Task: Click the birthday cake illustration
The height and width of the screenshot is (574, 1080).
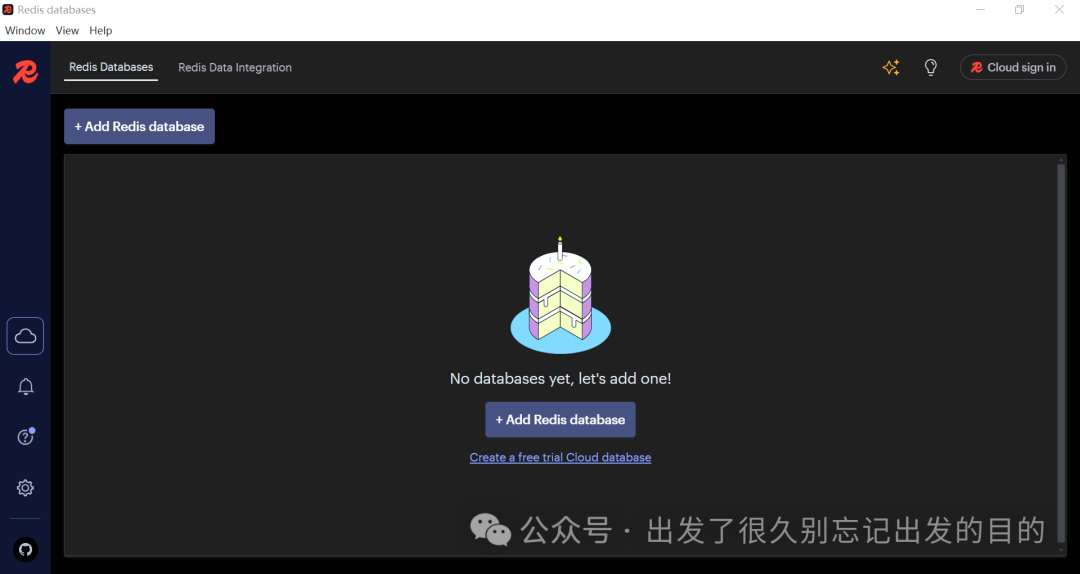Action: click(x=560, y=296)
